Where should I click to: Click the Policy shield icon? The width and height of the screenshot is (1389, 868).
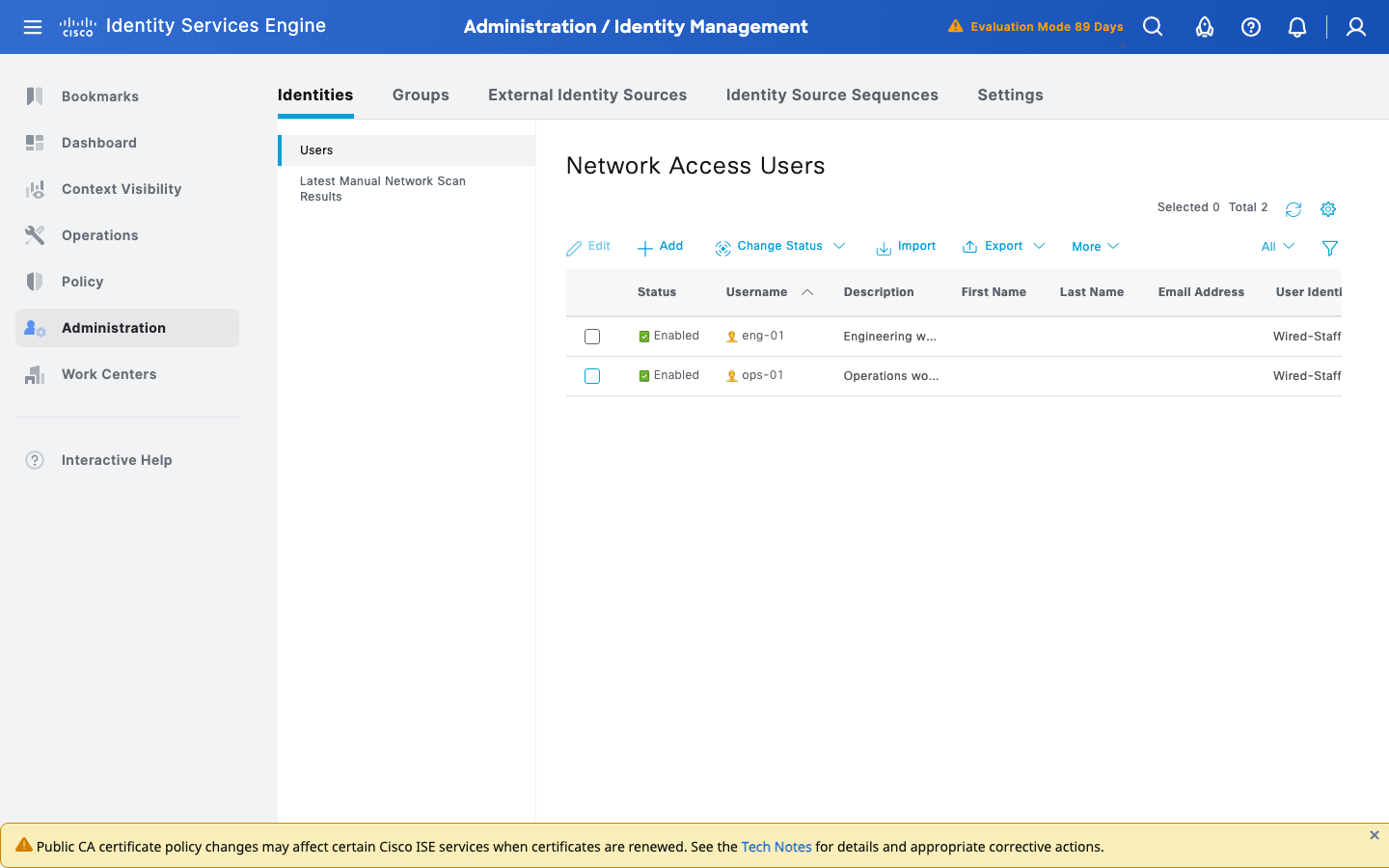35,282
